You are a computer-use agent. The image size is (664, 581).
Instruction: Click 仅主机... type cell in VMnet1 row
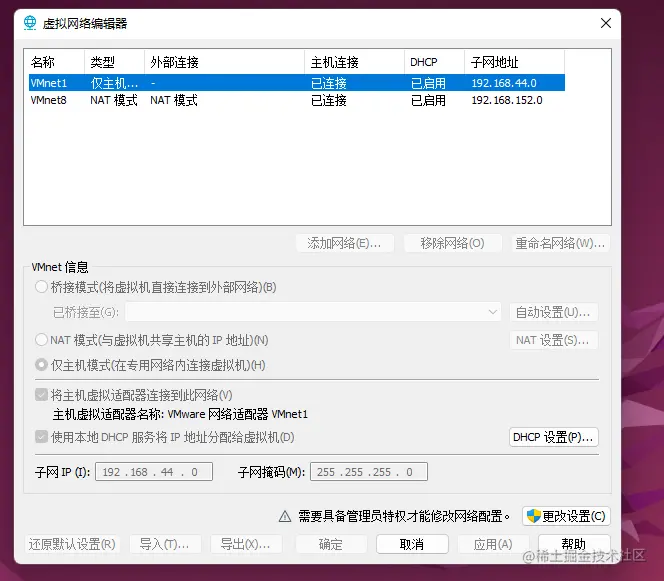pos(114,83)
